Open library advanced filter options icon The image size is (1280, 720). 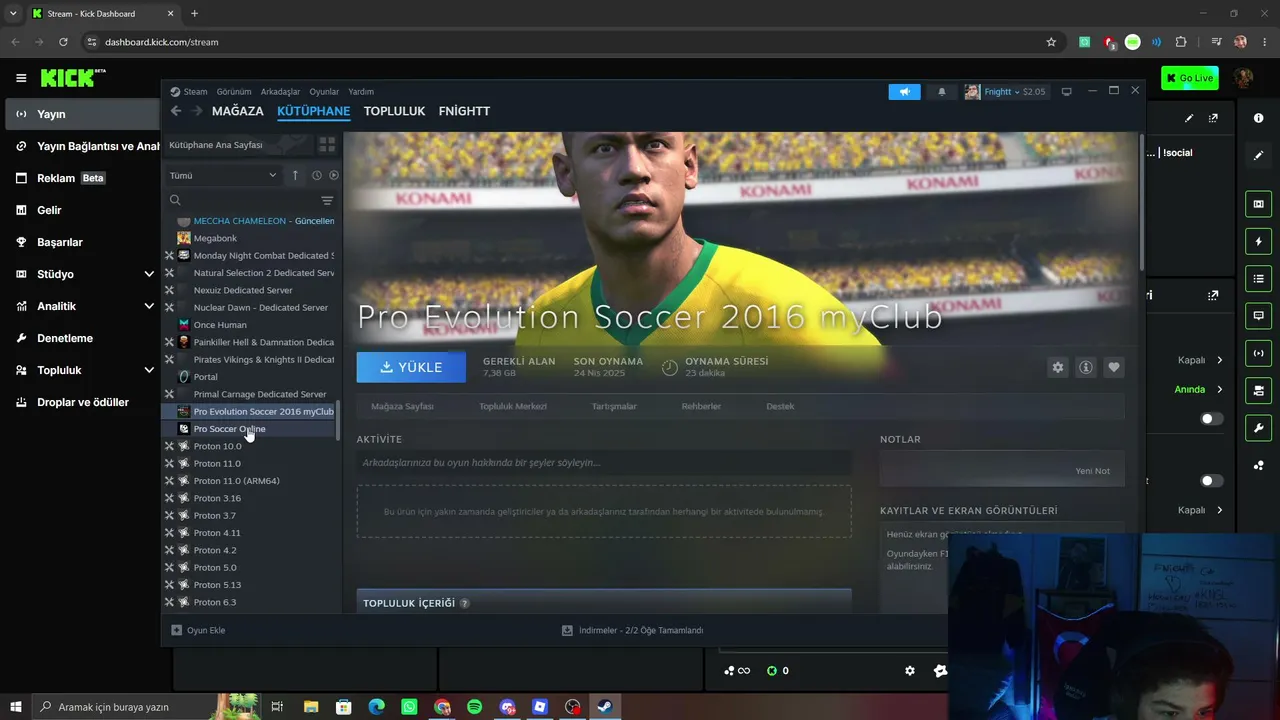327,201
